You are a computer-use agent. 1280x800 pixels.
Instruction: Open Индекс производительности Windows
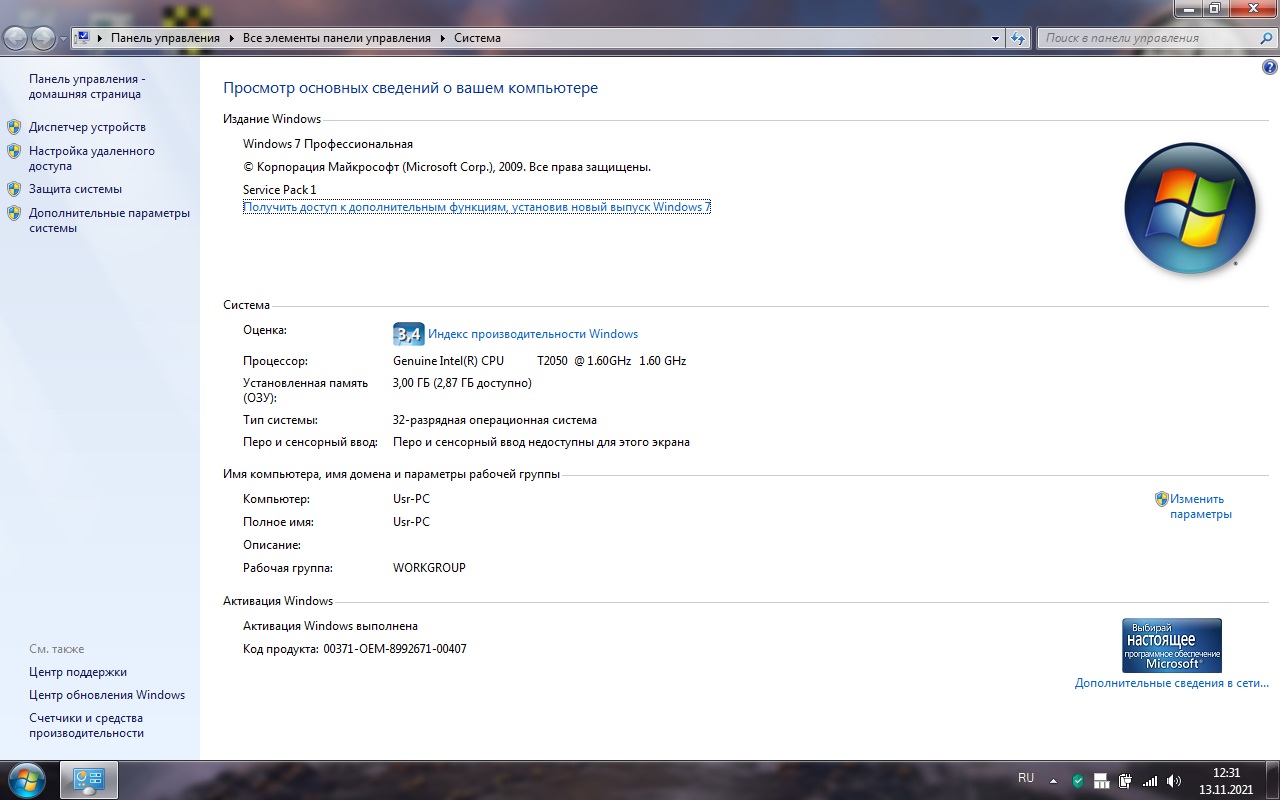point(533,334)
